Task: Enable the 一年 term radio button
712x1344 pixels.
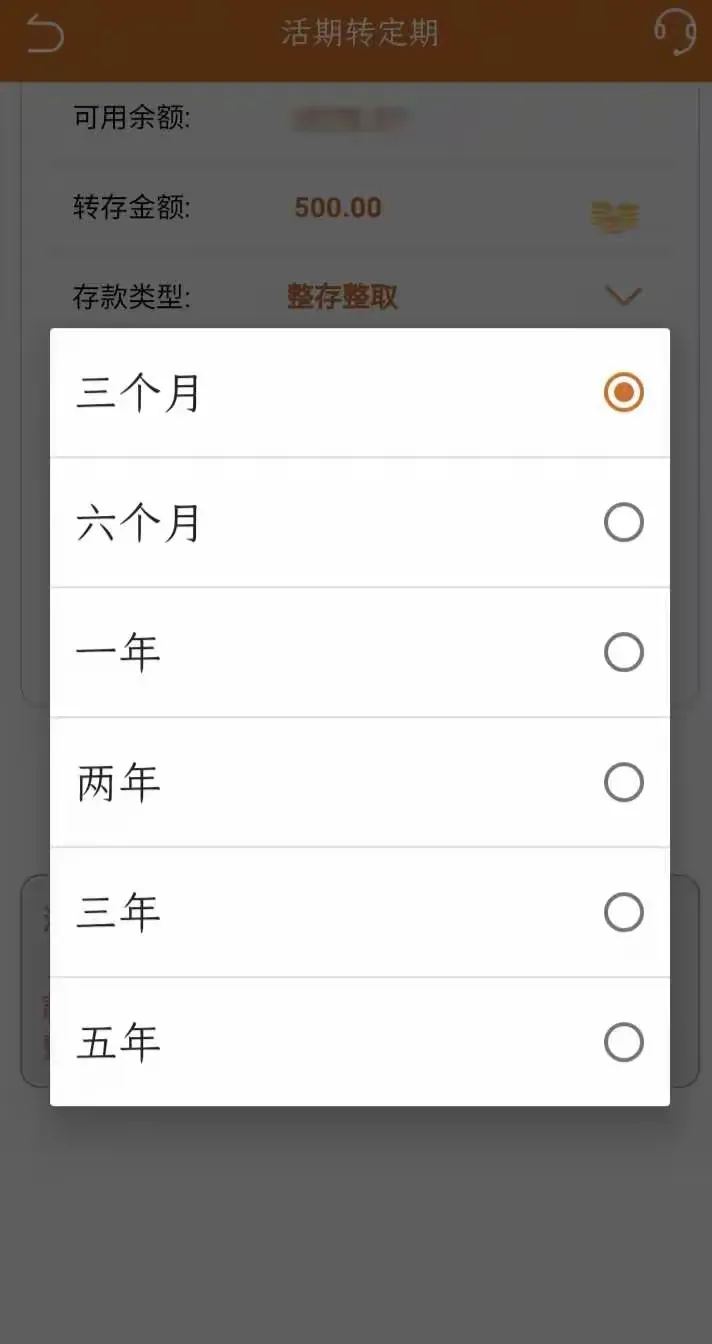Action: 623,652
